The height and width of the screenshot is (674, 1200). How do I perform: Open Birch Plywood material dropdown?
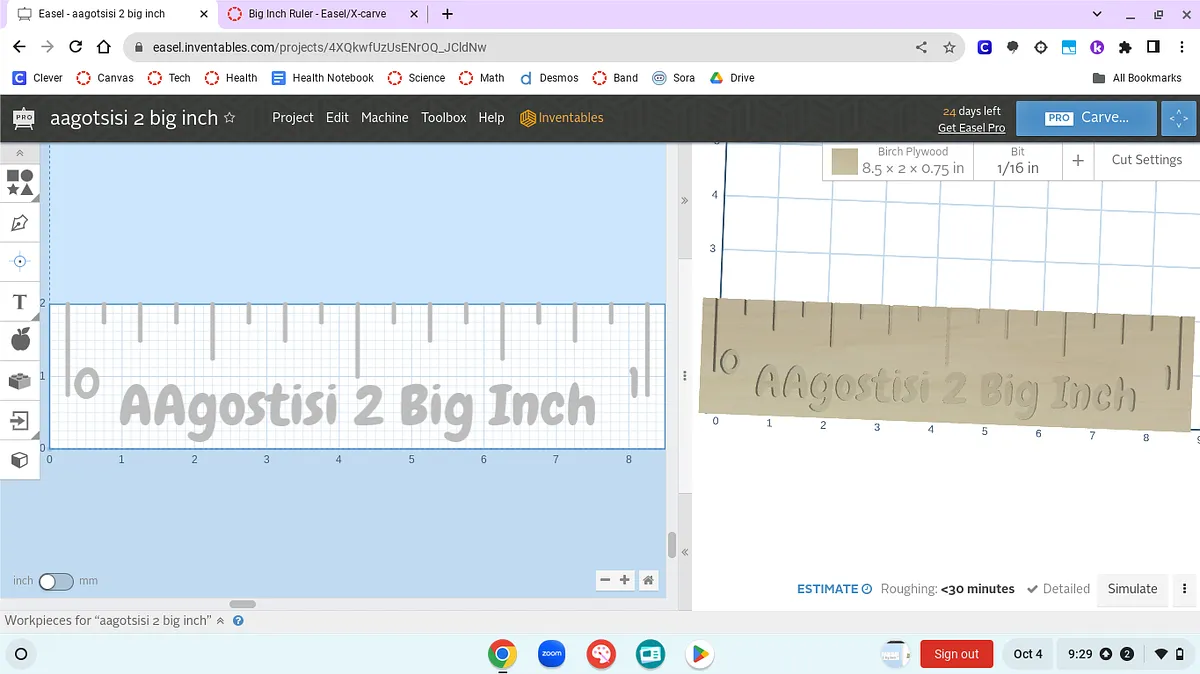[x=912, y=160]
